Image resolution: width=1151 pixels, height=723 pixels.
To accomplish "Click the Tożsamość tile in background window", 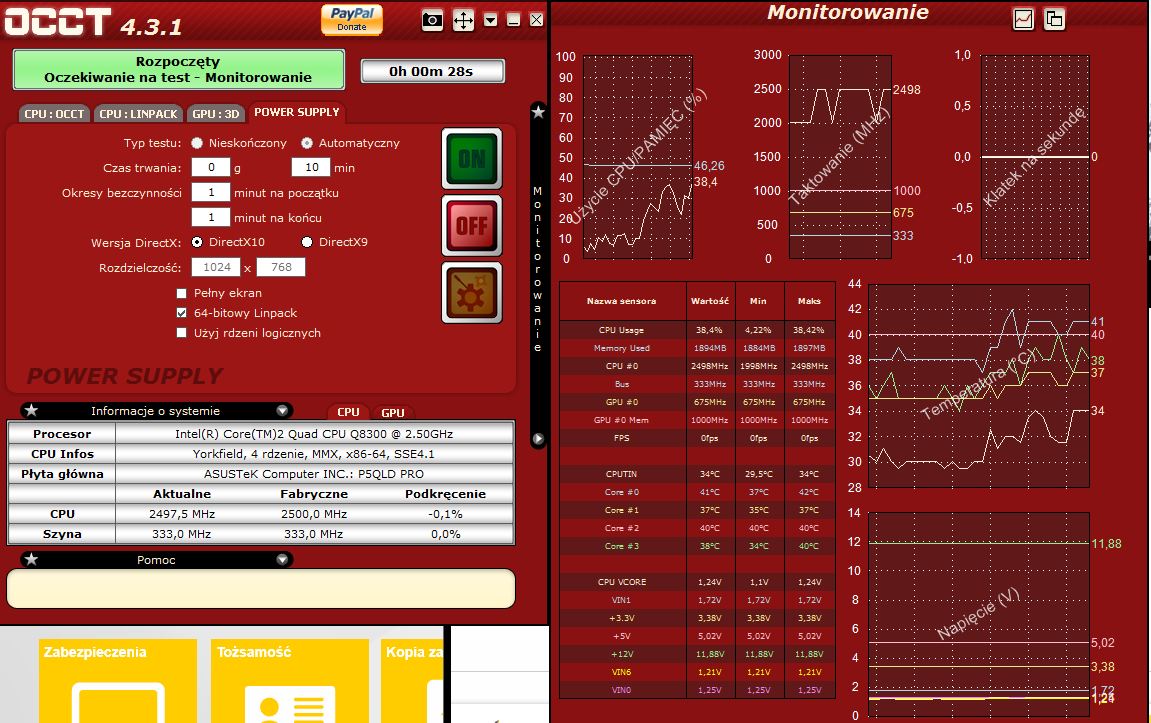I will point(289,680).
